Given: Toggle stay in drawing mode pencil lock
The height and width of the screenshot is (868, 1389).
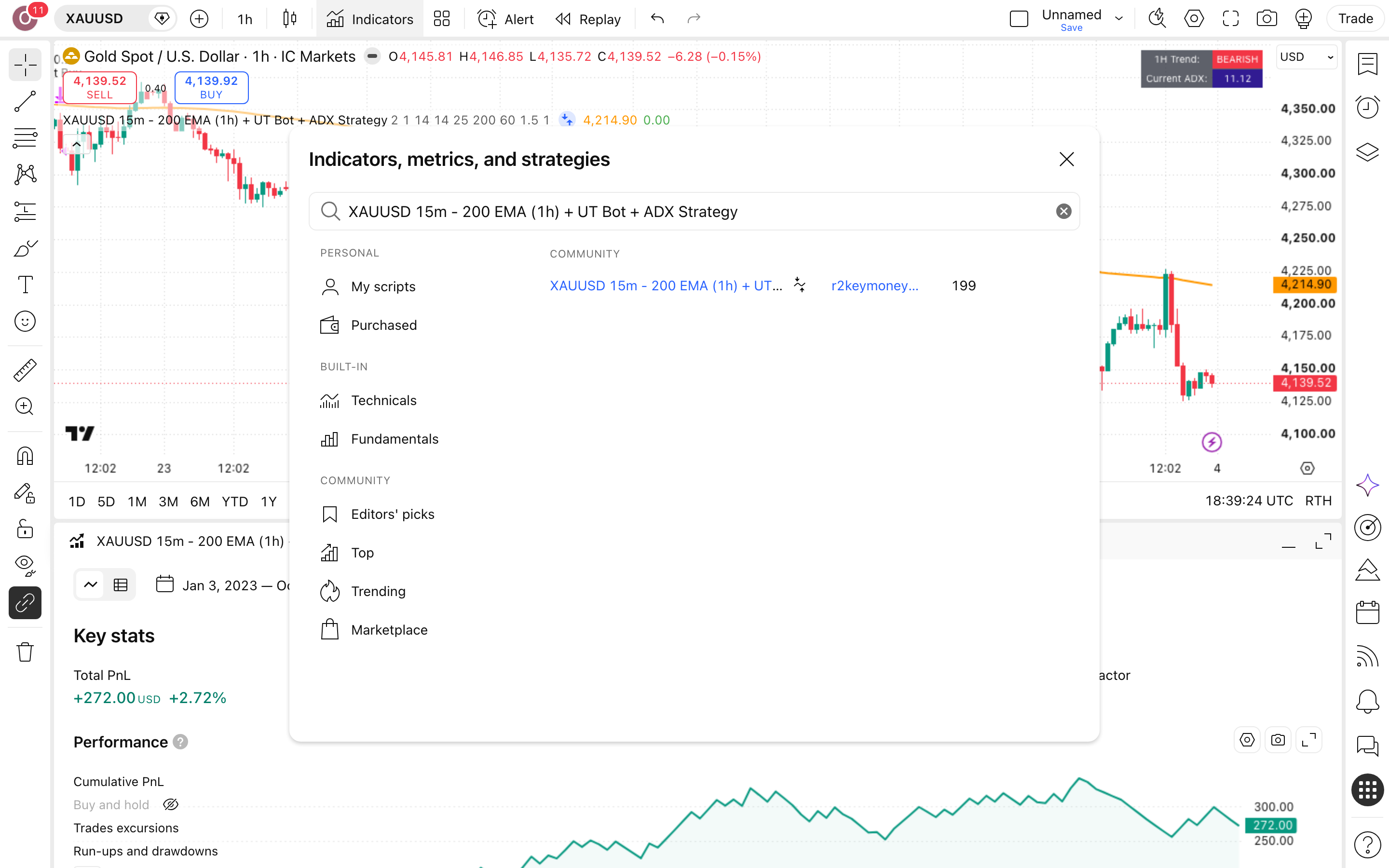Looking at the screenshot, I should pyautogui.click(x=25, y=493).
